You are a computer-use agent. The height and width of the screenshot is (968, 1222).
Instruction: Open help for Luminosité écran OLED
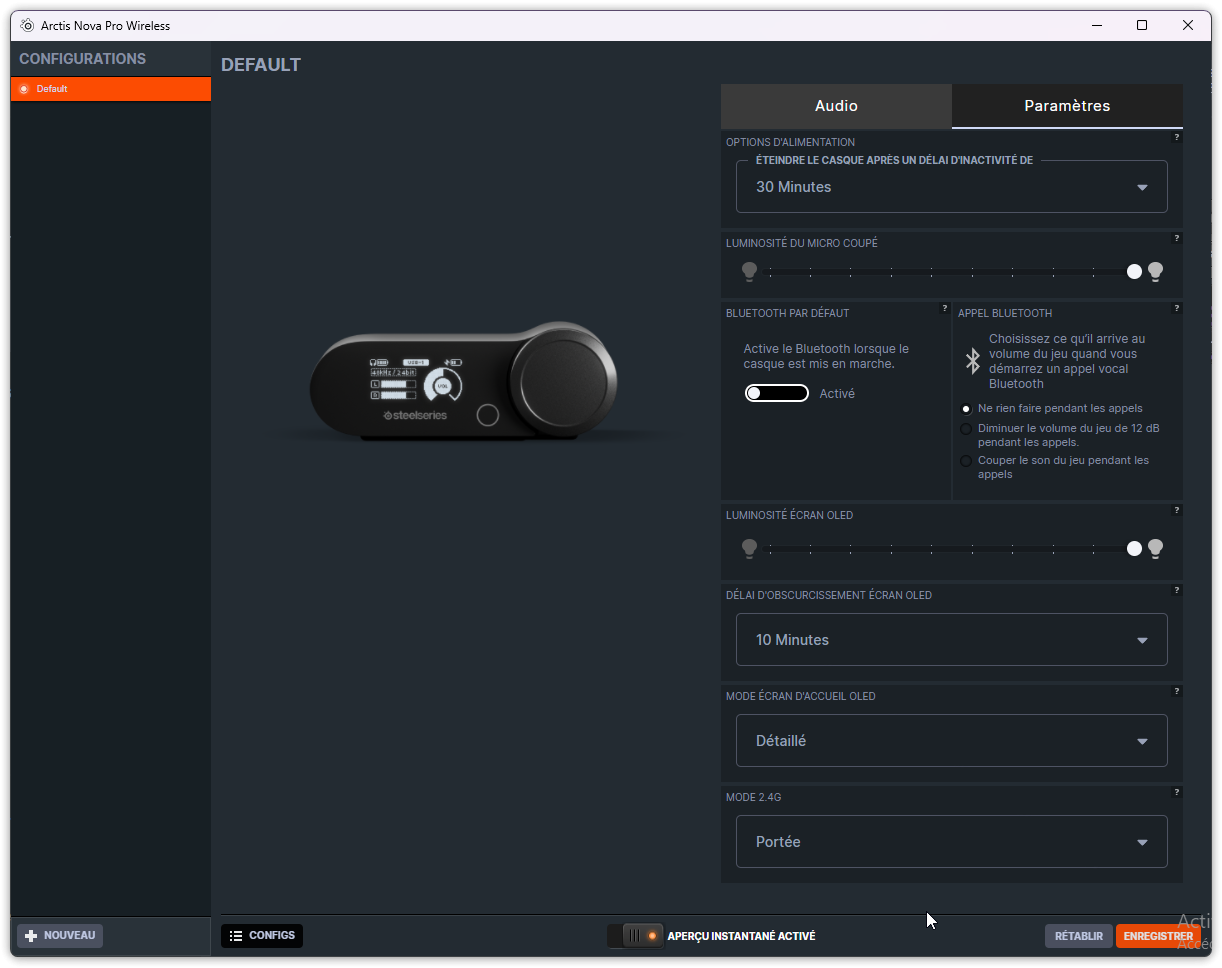tap(1177, 510)
